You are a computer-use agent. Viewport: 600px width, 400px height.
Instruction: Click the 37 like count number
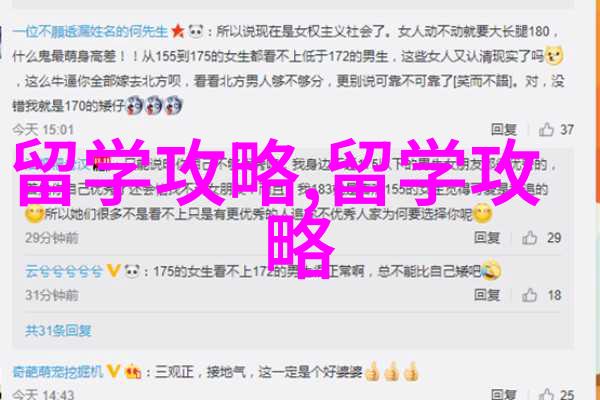(567, 130)
